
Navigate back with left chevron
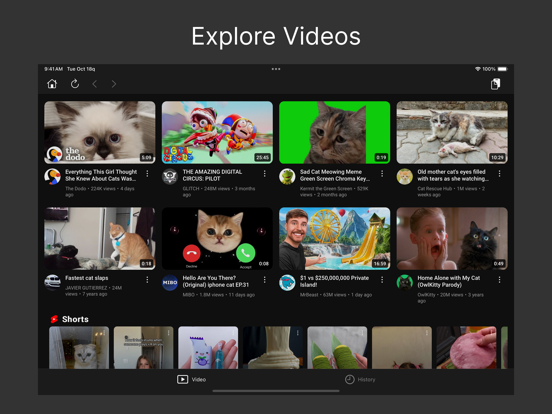[94, 84]
